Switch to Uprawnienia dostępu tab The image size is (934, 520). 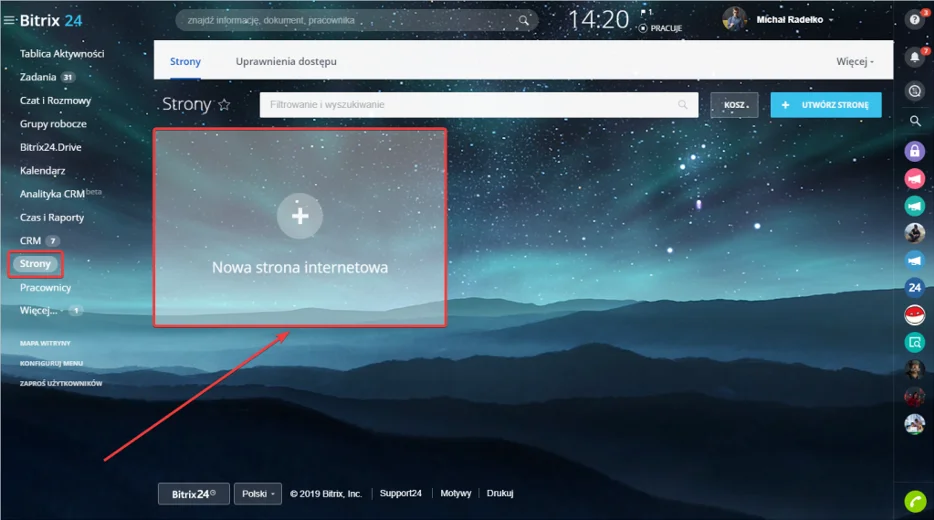(286, 62)
